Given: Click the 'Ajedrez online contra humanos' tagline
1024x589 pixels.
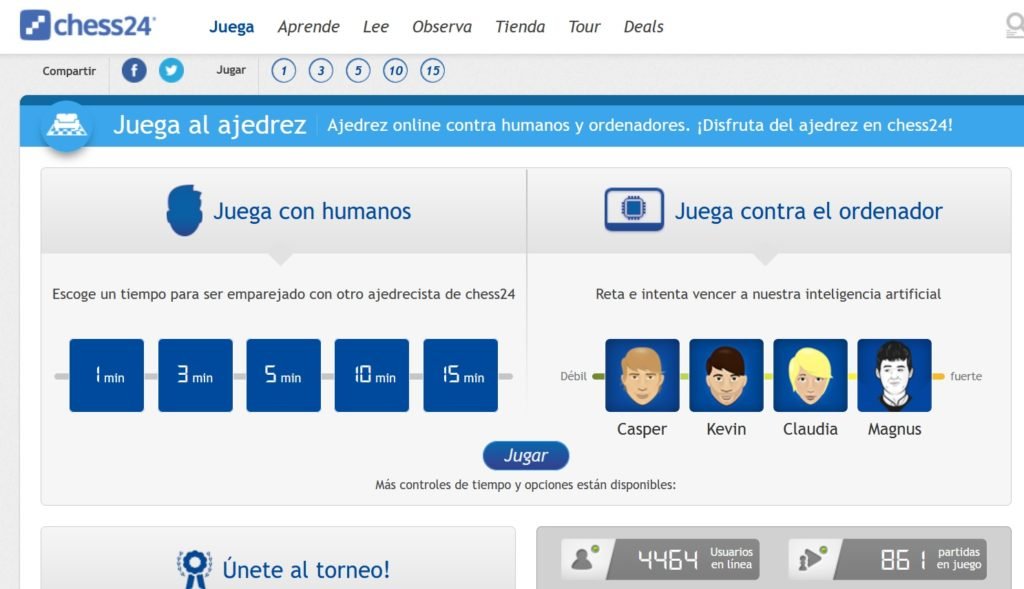Looking at the screenshot, I should point(640,125).
